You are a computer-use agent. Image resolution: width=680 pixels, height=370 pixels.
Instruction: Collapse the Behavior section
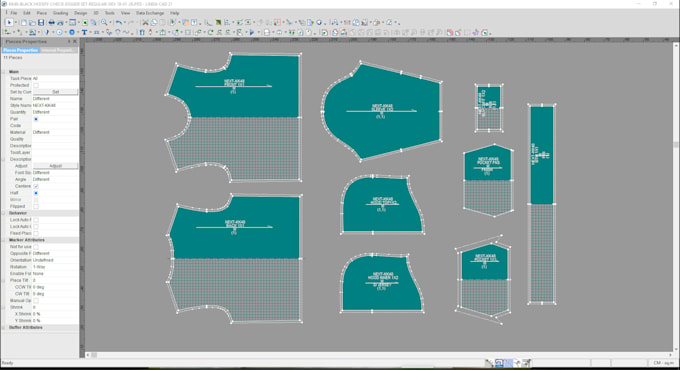point(4,213)
